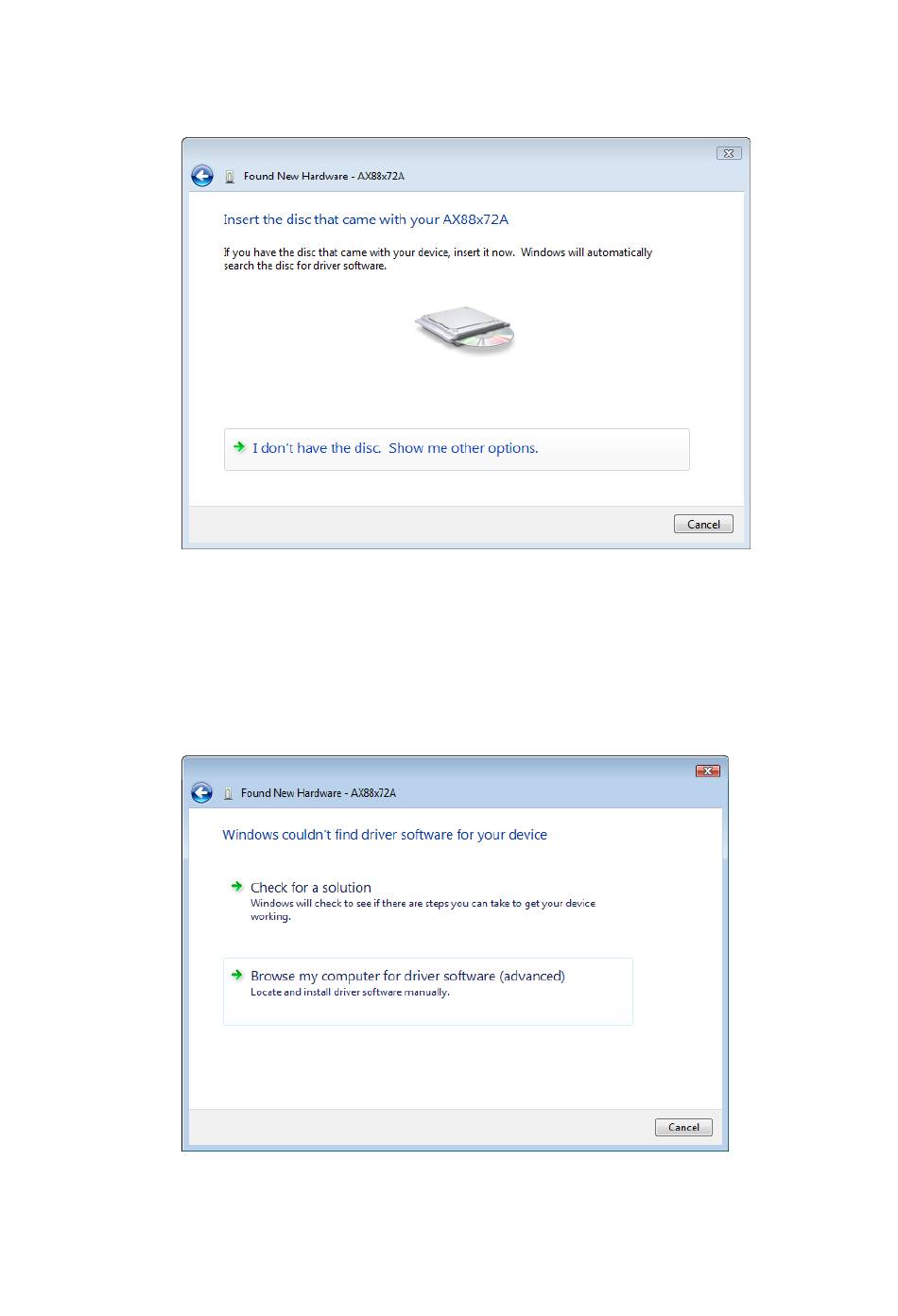Cancel the Insert the disc dialog
Viewport: 898px width, 1316px height.
coord(703,524)
